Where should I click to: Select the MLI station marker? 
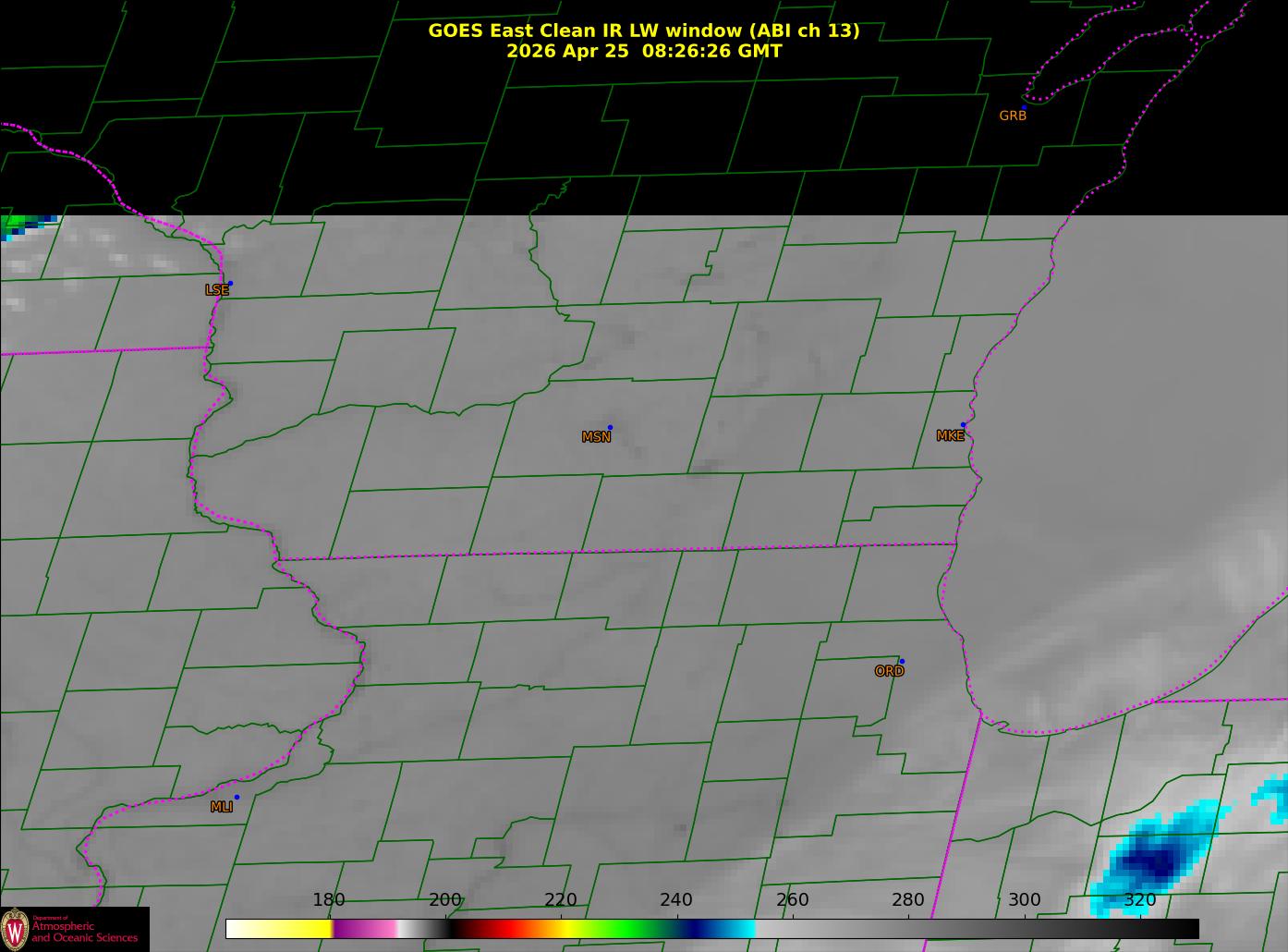click(237, 797)
